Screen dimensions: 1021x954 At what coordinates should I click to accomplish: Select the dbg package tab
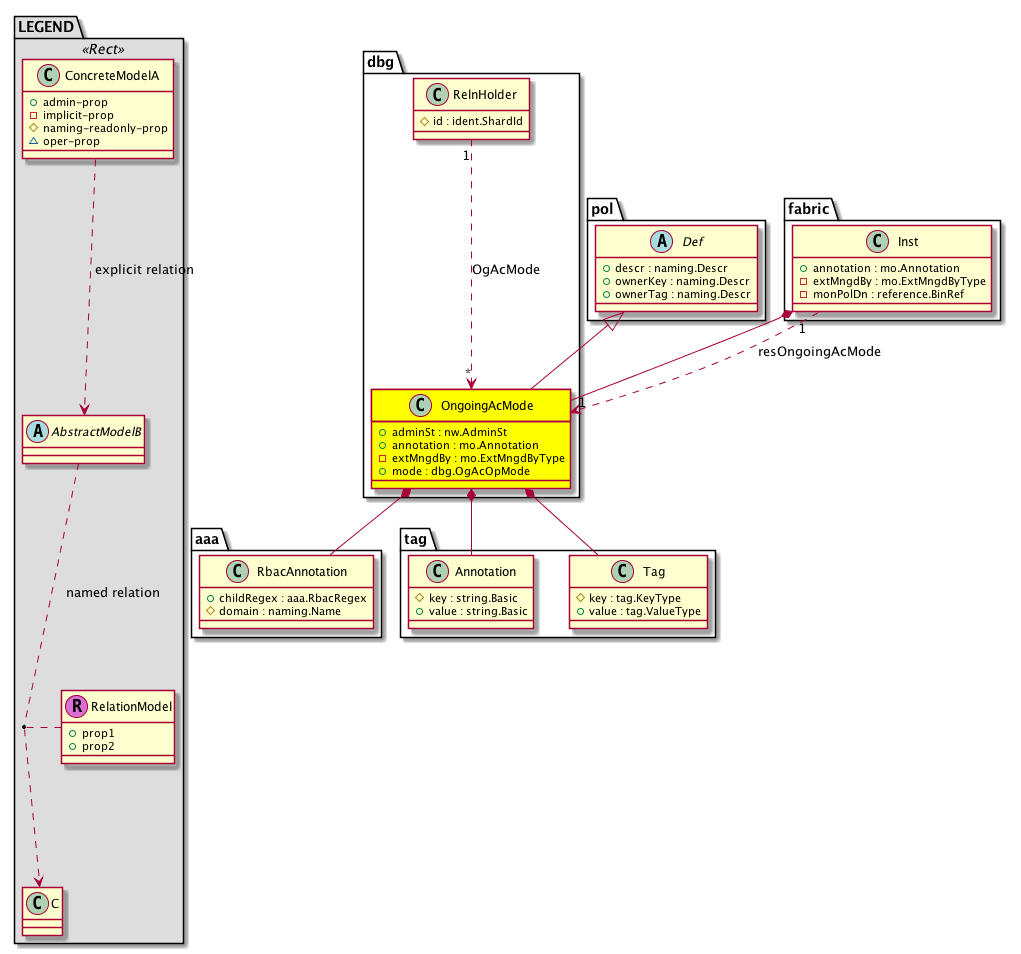click(x=381, y=62)
